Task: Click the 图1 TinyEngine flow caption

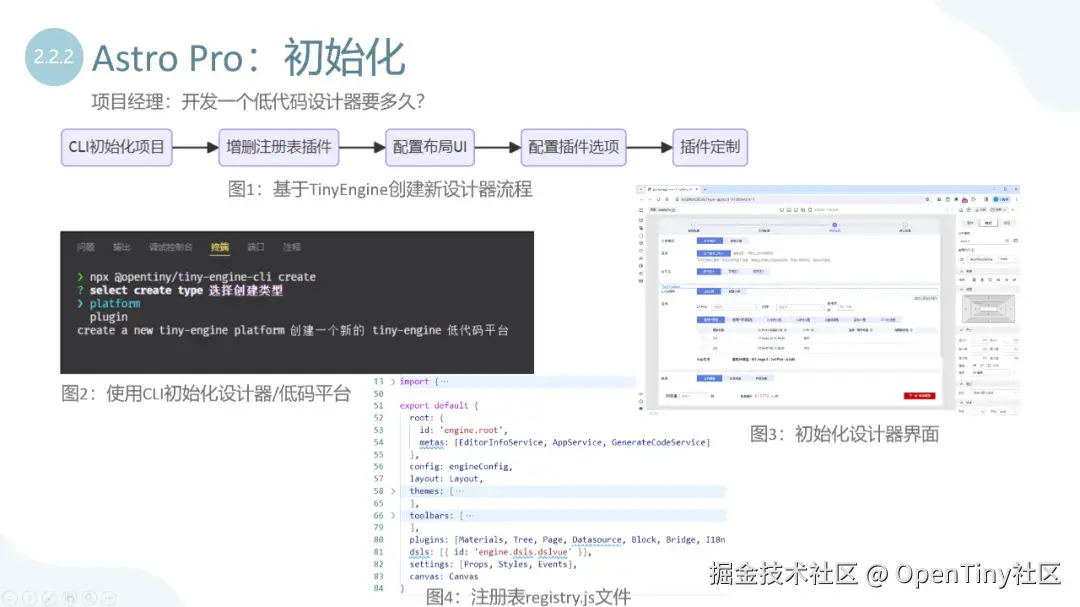Action: [380, 189]
